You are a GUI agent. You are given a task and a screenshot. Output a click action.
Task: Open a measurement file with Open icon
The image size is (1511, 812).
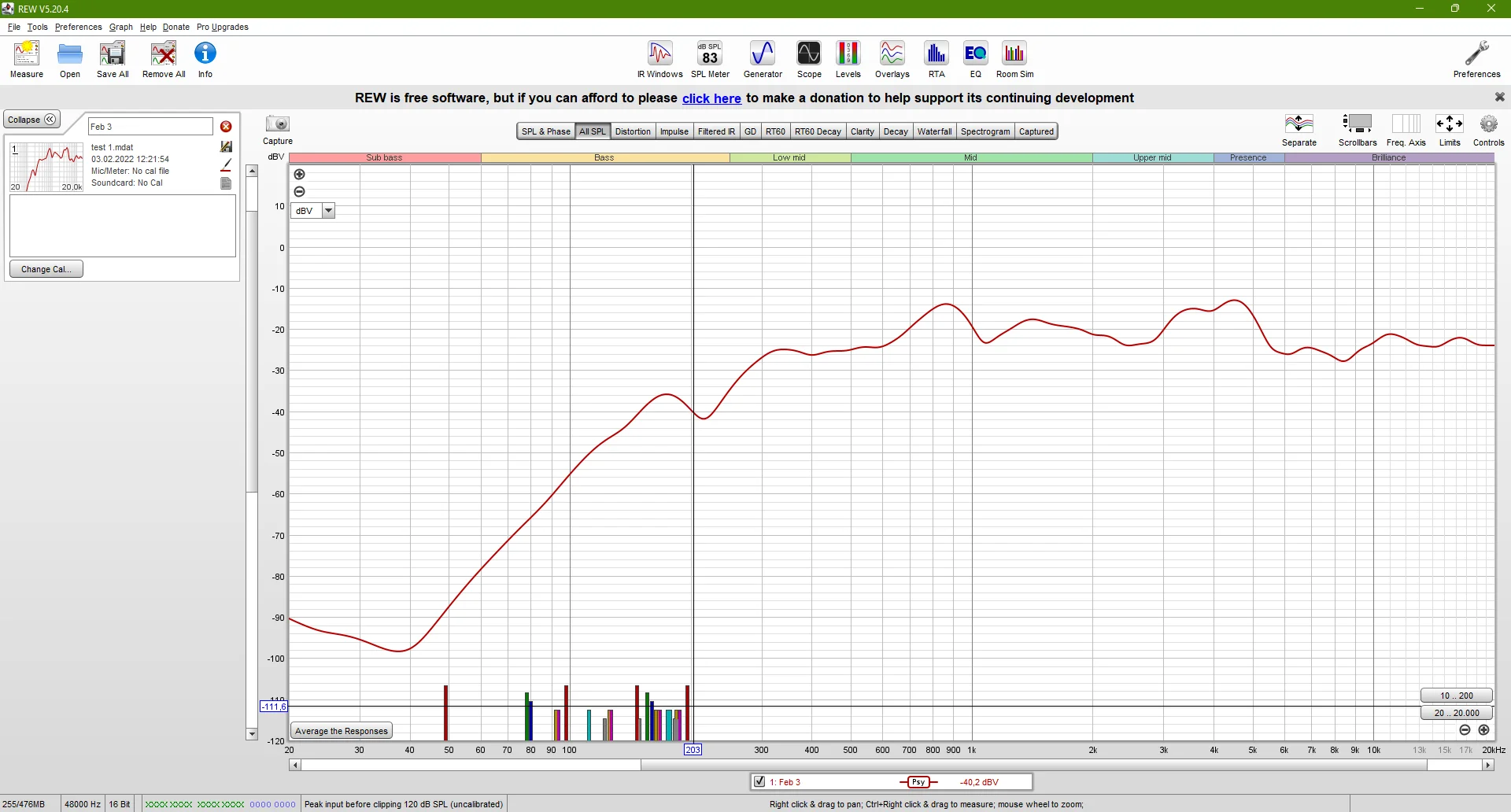click(70, 60)
